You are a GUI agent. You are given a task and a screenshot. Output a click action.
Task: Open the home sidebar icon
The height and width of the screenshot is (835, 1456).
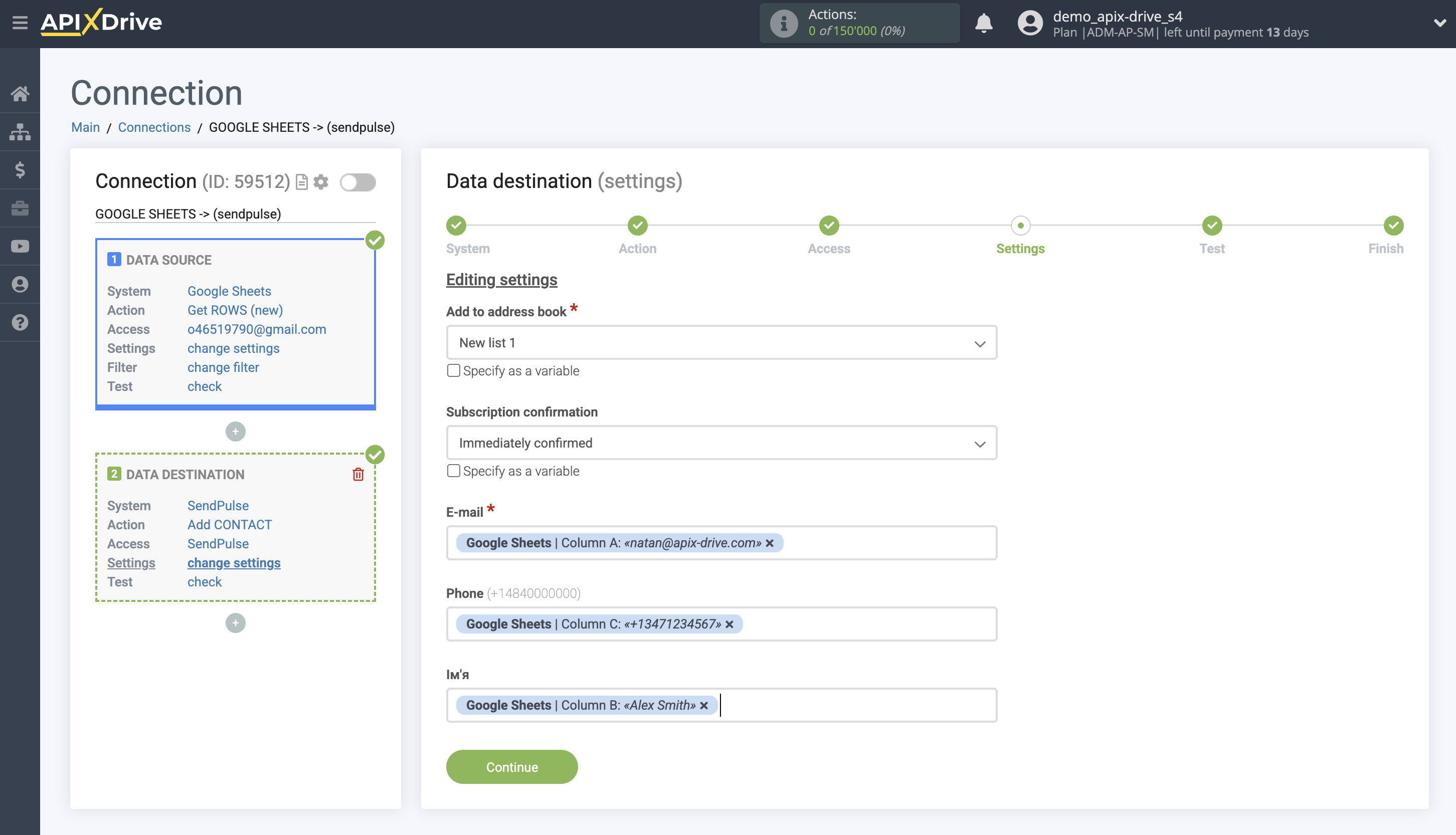pyautogui.click(x=20, y=94)
